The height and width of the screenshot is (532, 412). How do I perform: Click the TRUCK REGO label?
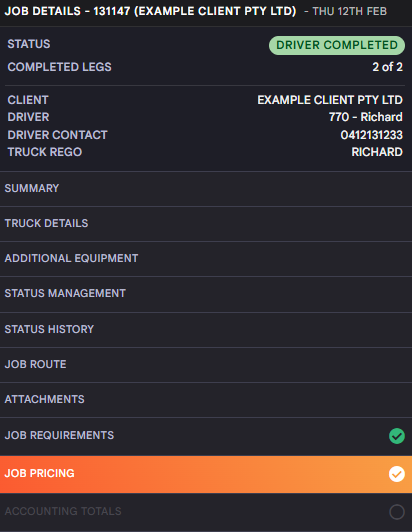[x=45, y=152]
